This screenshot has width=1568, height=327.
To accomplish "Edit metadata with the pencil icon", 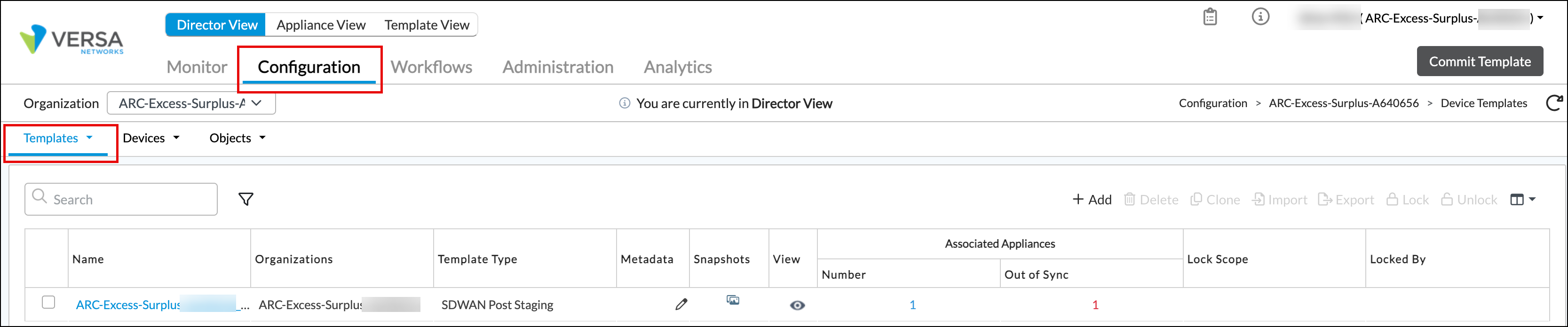I will tap(681, 304).
